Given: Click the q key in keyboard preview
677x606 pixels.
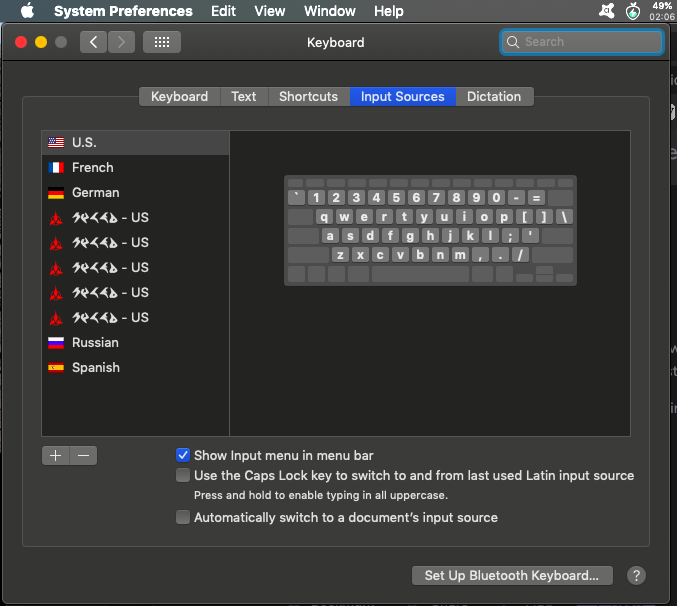Looking at the screenshot, I should 324,217.
